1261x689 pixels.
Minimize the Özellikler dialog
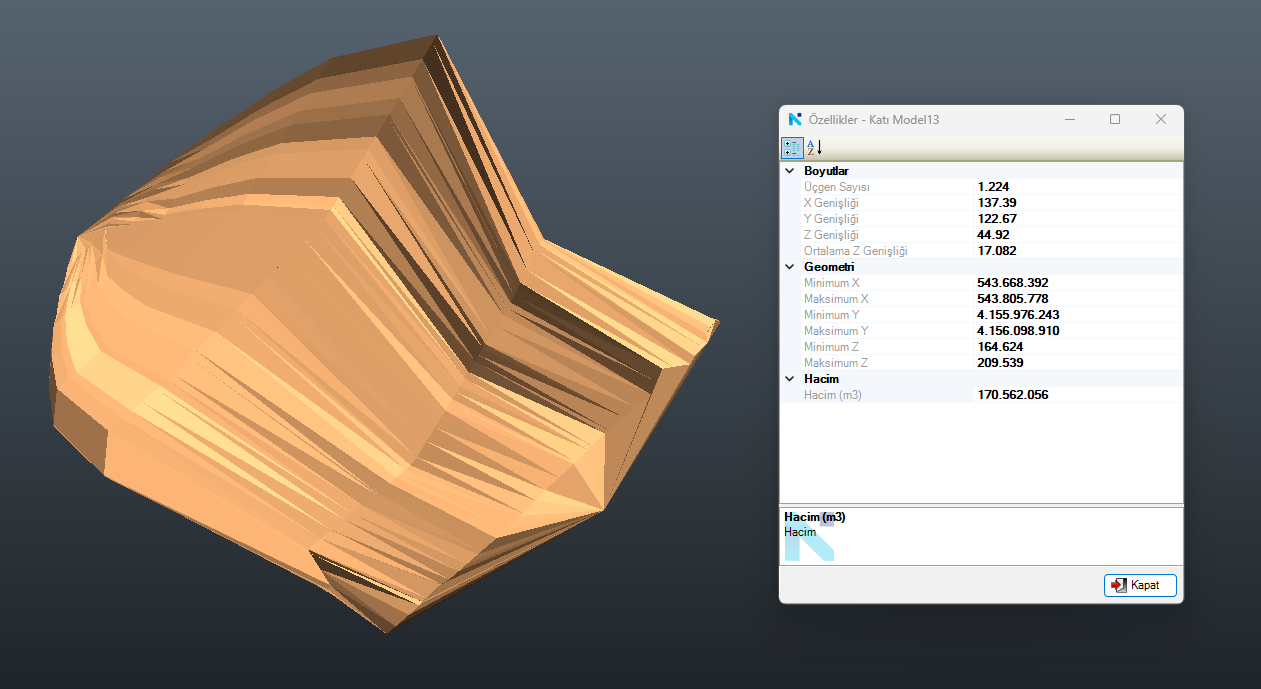[1070, 120]
